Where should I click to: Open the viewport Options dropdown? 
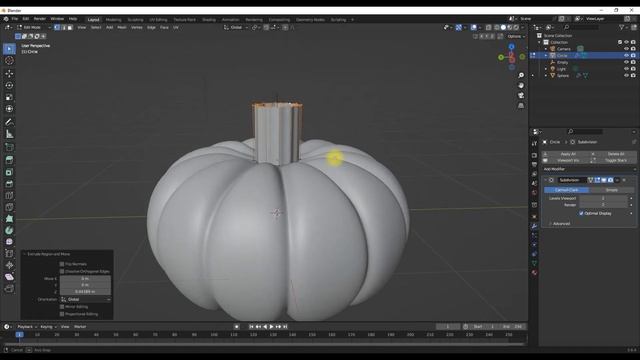[x=516, y=36]
